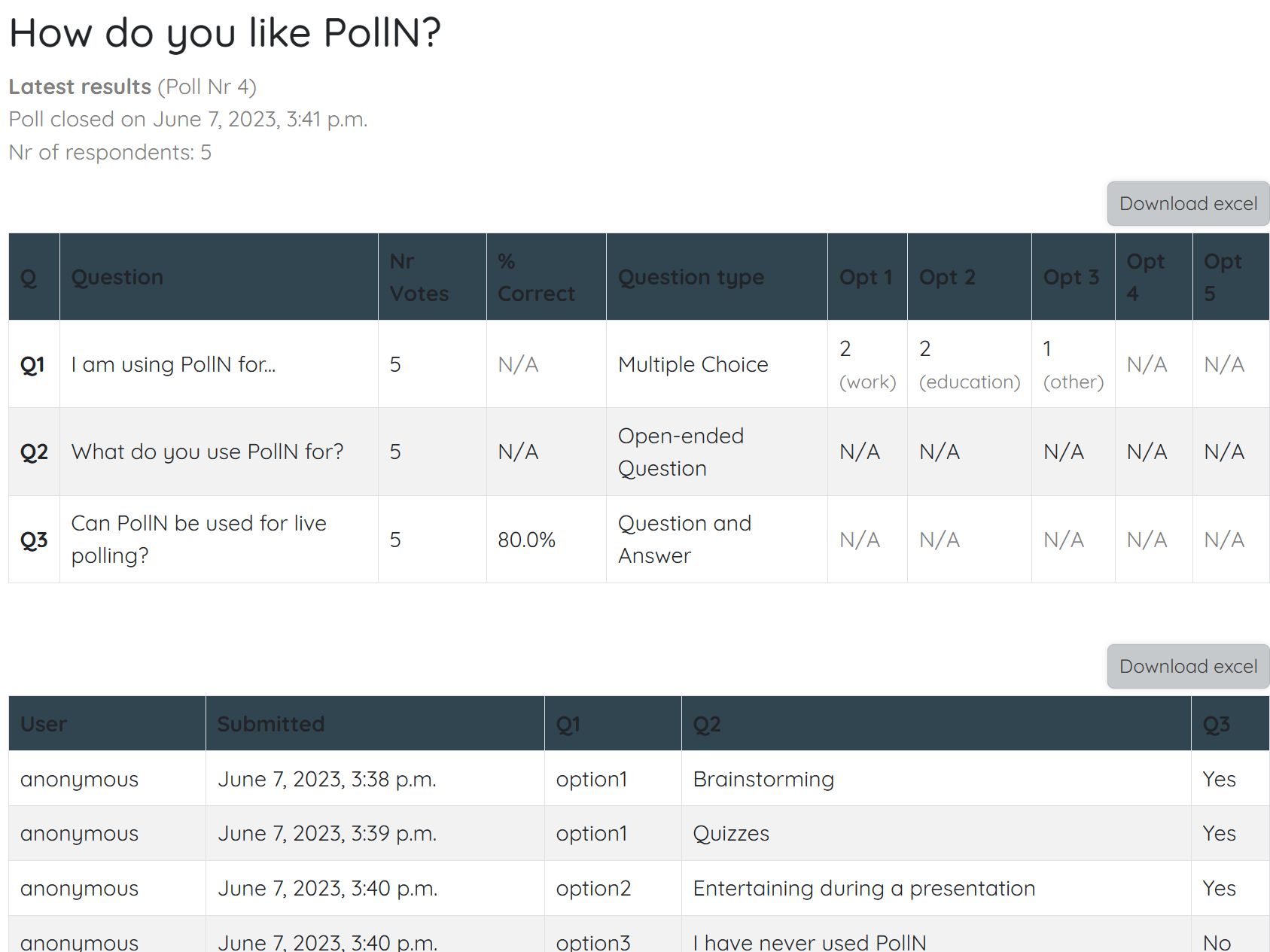1270x952 pixels.
Task: Click the bottom Download excel button
Action: pos(1187,666)
